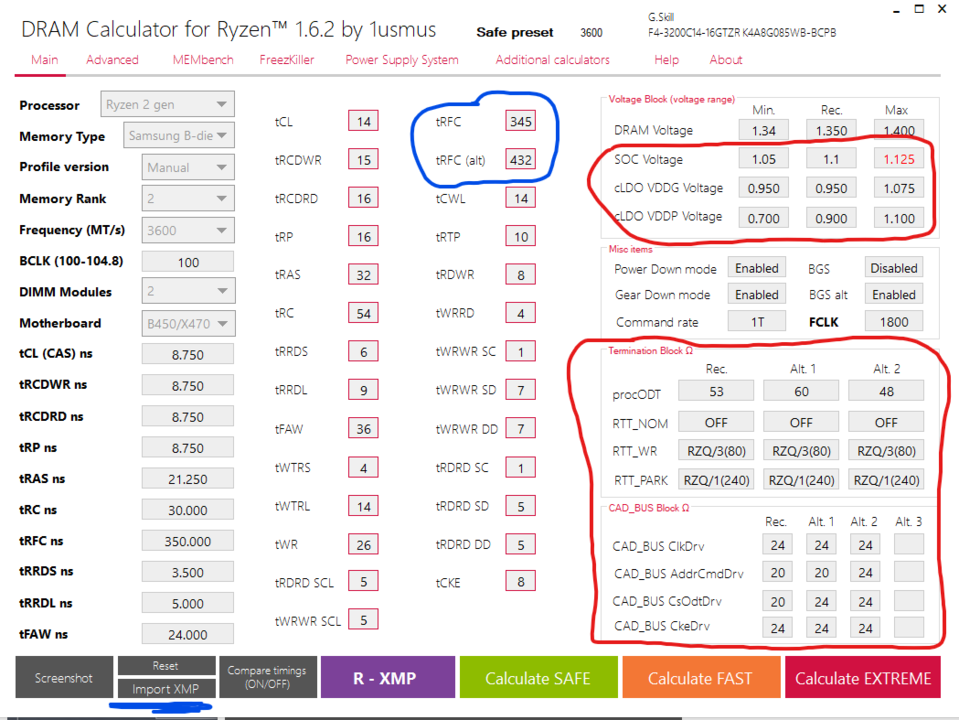This screenshot has width=959, height=720.
Task: Click Calculate EXTREME
Action: pos(863,678)
